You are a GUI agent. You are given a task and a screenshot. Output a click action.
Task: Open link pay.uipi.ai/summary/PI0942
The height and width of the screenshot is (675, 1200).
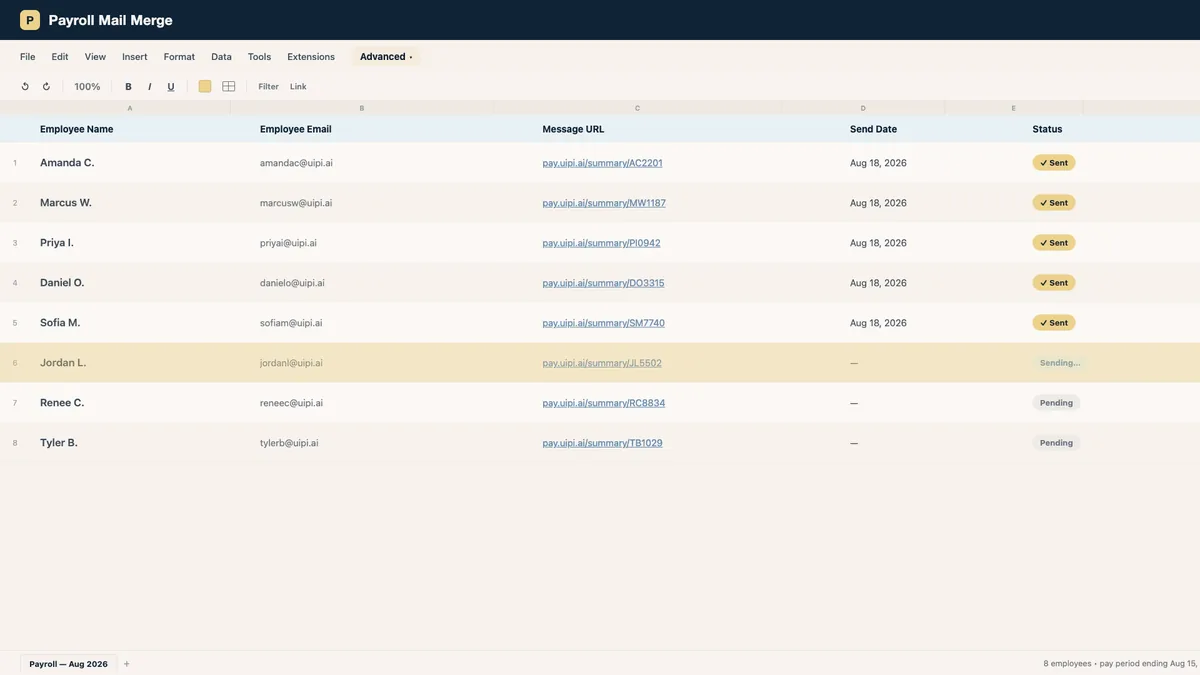tap(601, 243)
